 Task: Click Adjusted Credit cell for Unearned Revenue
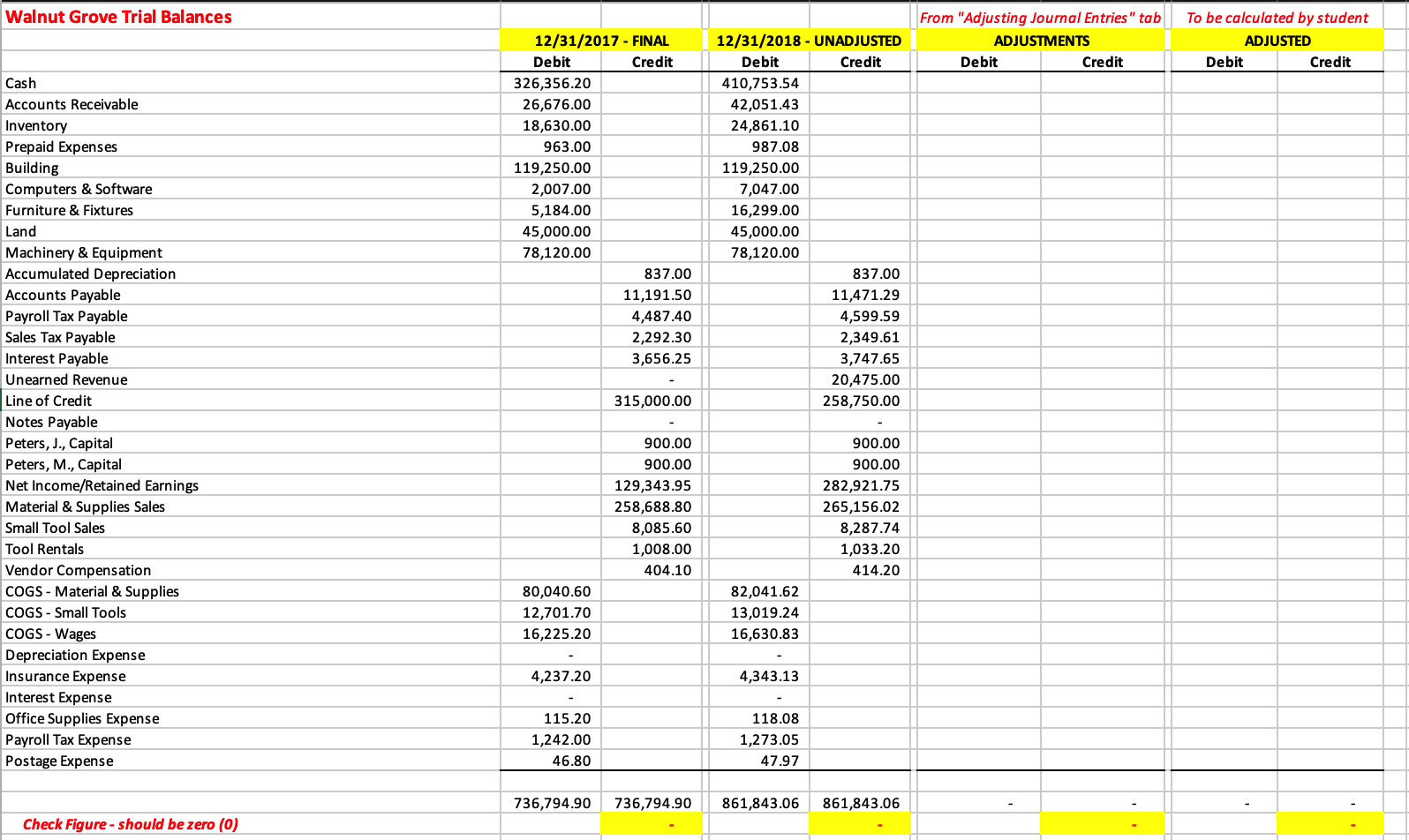pyautogui.click(x=1330, y=379)
